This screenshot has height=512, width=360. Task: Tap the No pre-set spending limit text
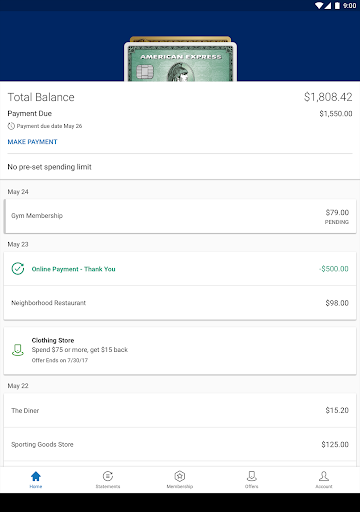pyautogui.click(x=49, y=167)
